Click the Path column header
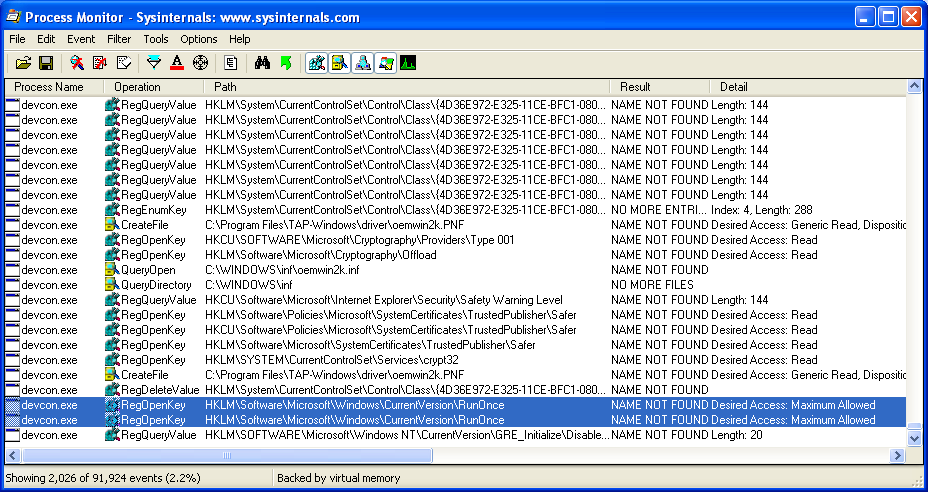The image size is (928, 492). (x=407, y=87)
